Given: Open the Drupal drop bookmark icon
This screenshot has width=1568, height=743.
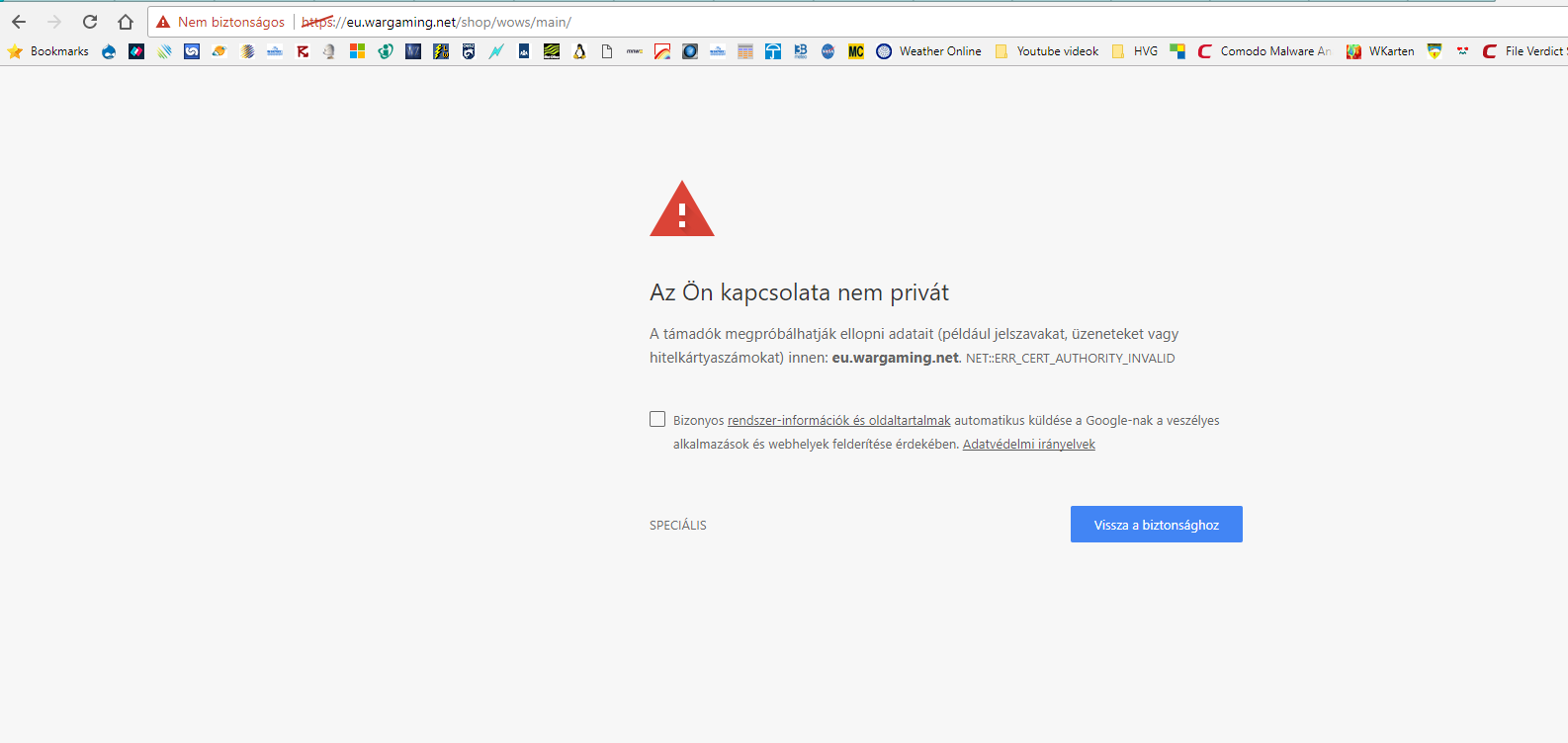Looking at the screenshot, I should click(x=108, y=51).
